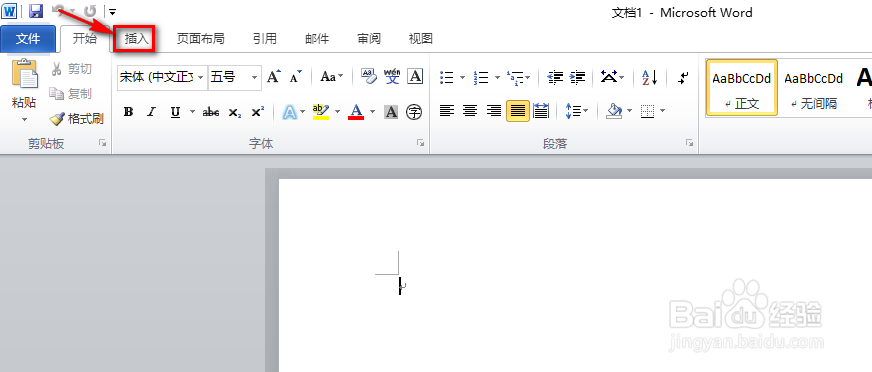This screenshot has width=872, height=372.
Task: Select the 正文 (Normal) style
Action: click(742, 88)
